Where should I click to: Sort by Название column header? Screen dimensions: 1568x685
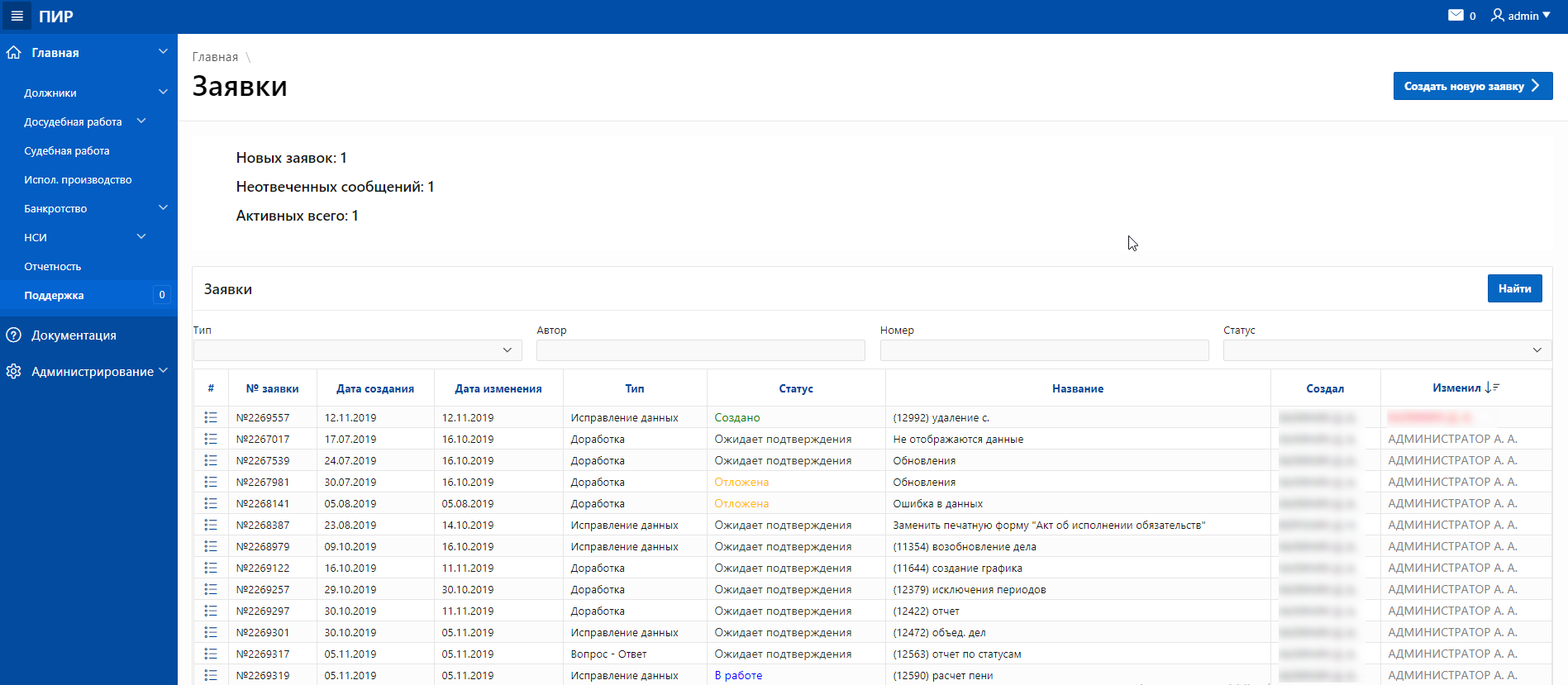1078,388
